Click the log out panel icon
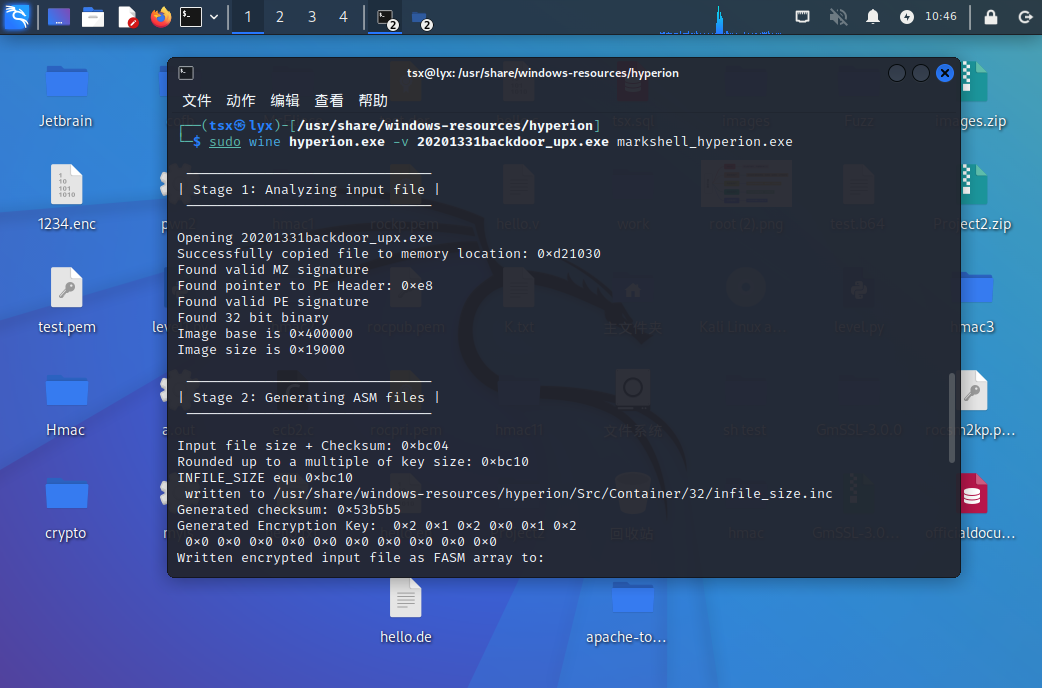 [1025, 17]
